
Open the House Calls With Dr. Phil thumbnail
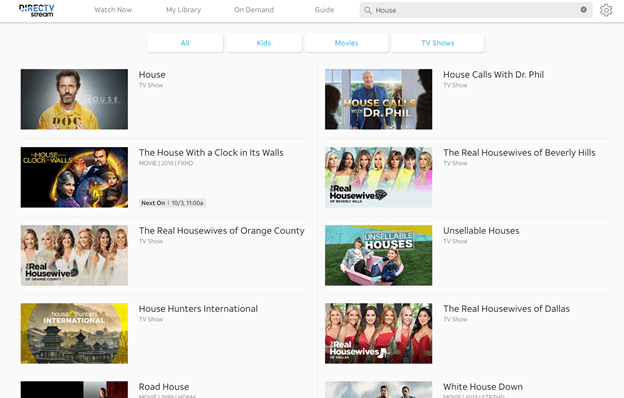pyautogui.click(x=378, y=99)
